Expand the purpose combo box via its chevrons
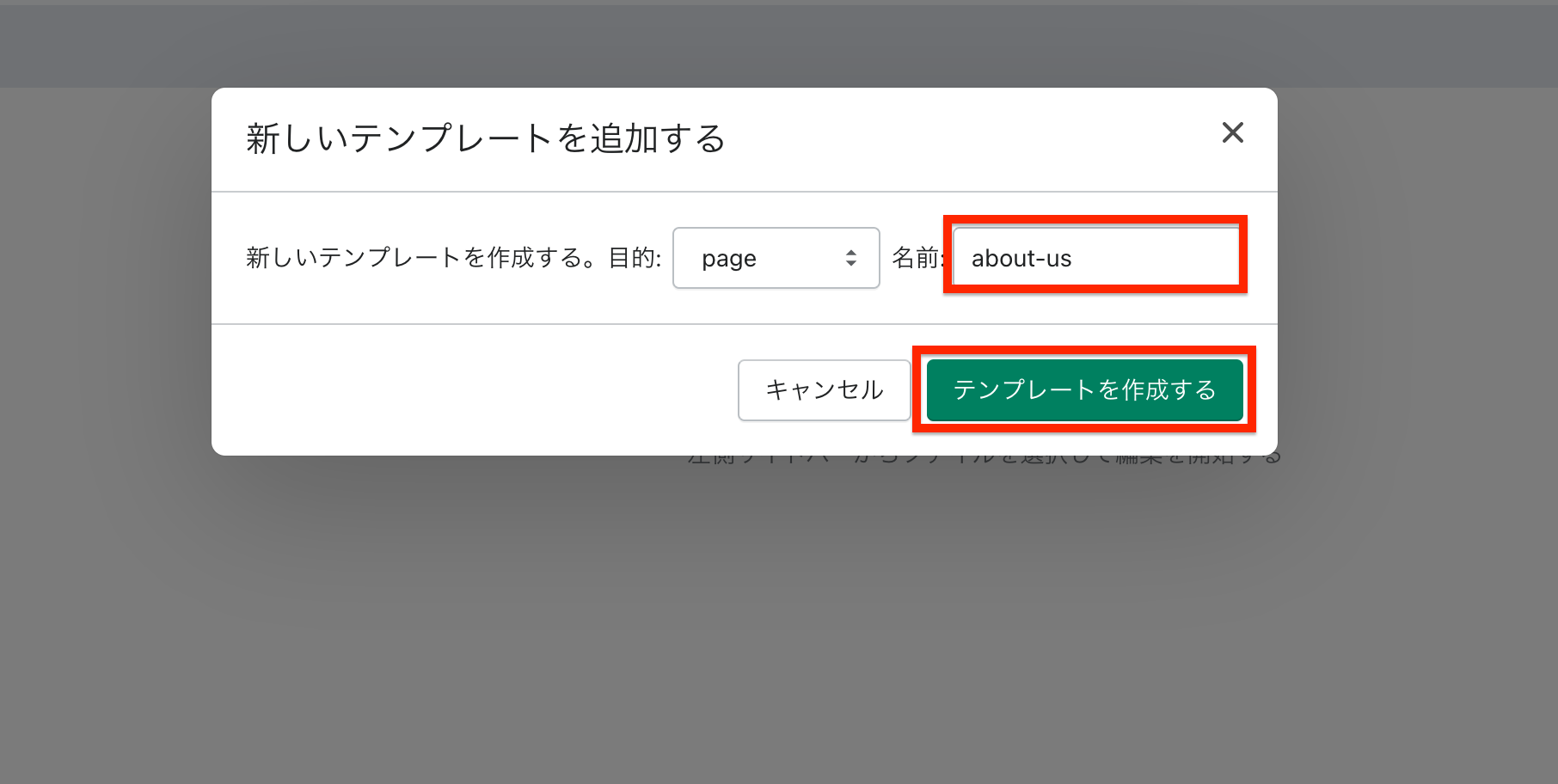Screen dimensions: 1558x784 pyautogui.click(x=850, y=258)
